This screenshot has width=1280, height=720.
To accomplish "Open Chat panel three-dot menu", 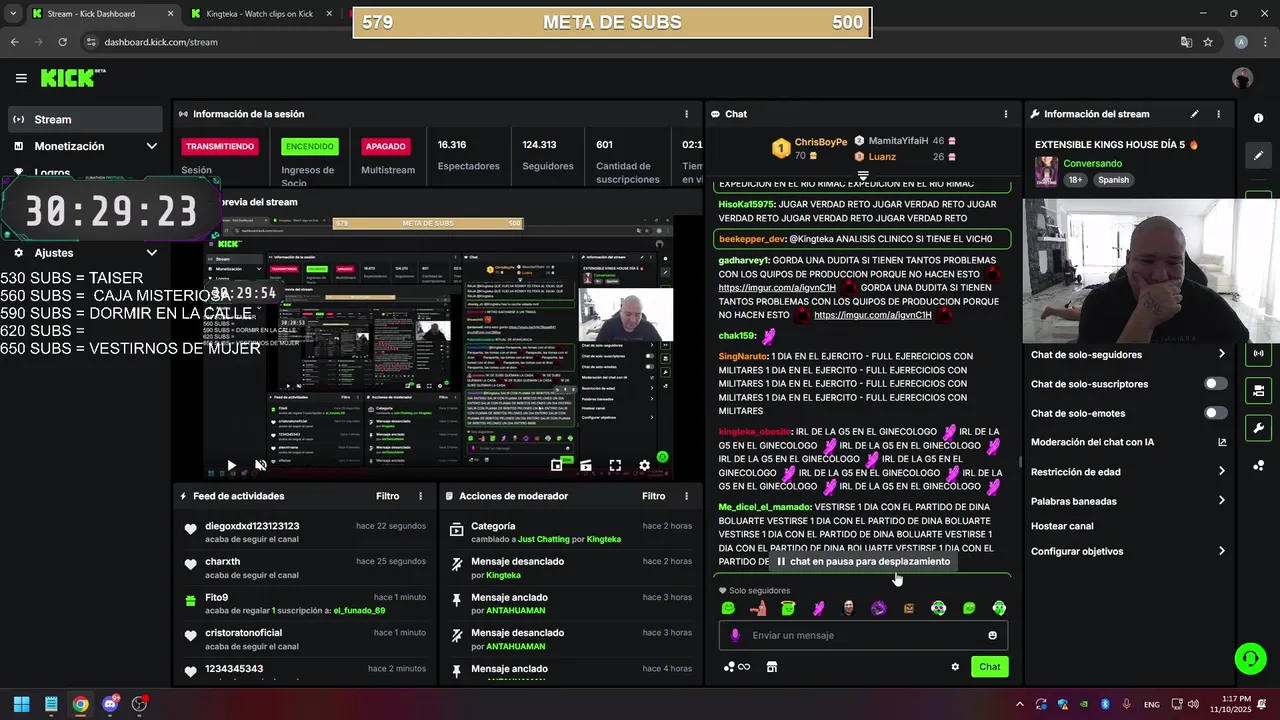I will click(x=1005, y=114).
